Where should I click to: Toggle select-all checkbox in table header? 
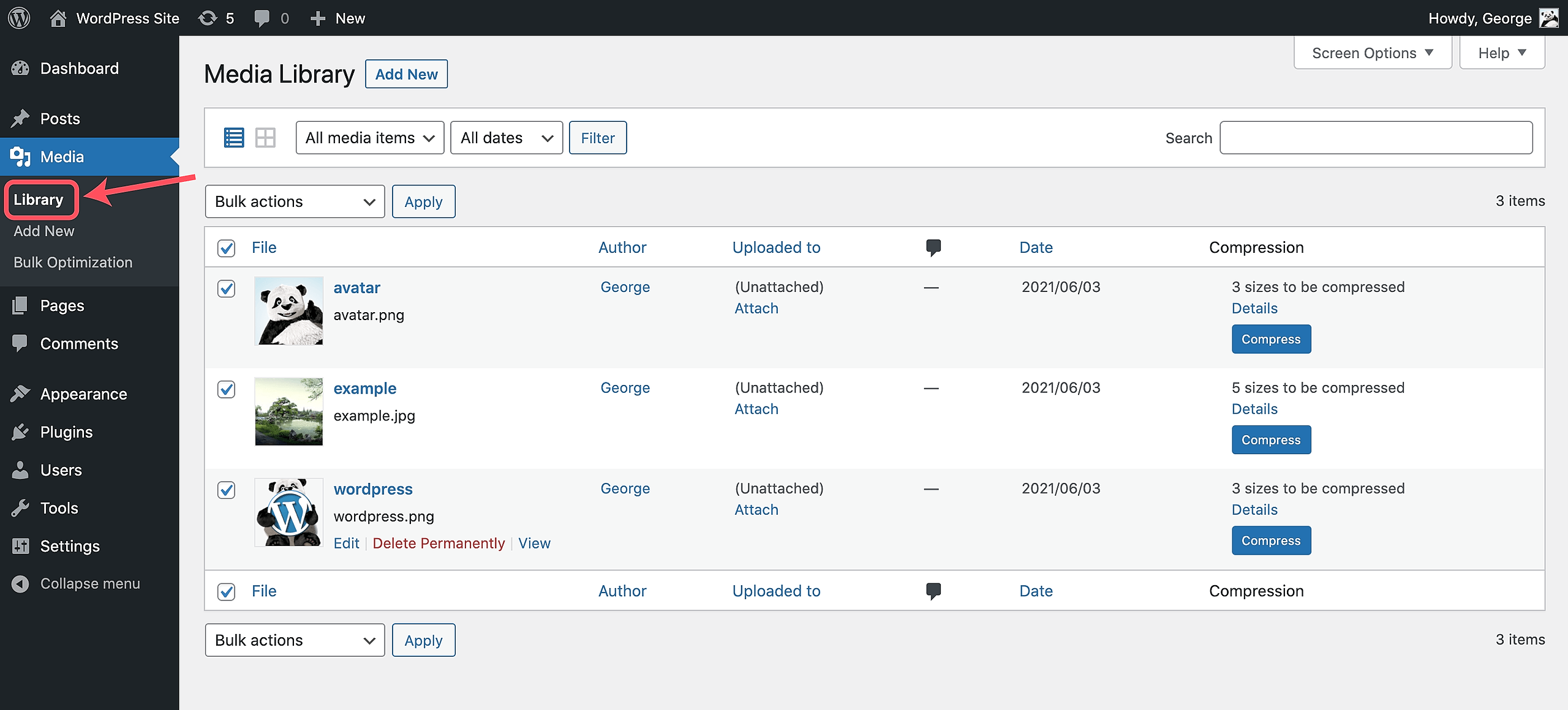pyautogui.click(x=227, y=248)
